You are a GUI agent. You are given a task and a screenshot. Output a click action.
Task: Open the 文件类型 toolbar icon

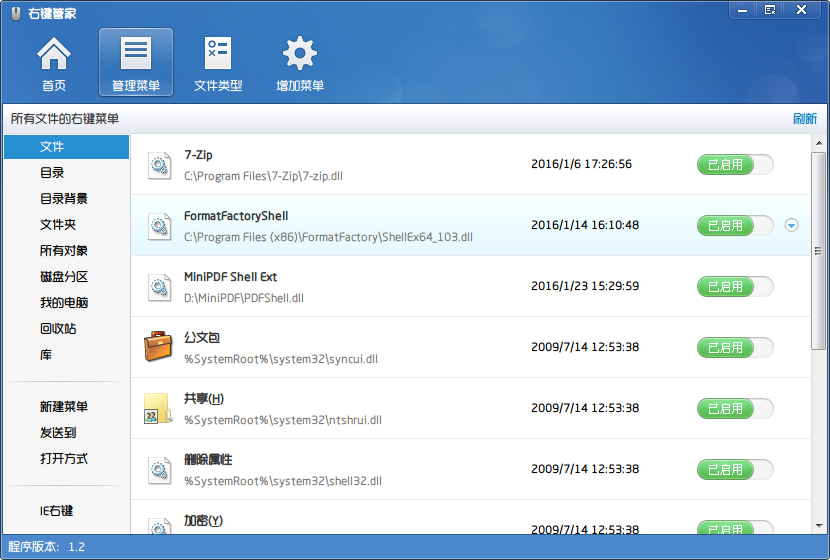[218, 63]
